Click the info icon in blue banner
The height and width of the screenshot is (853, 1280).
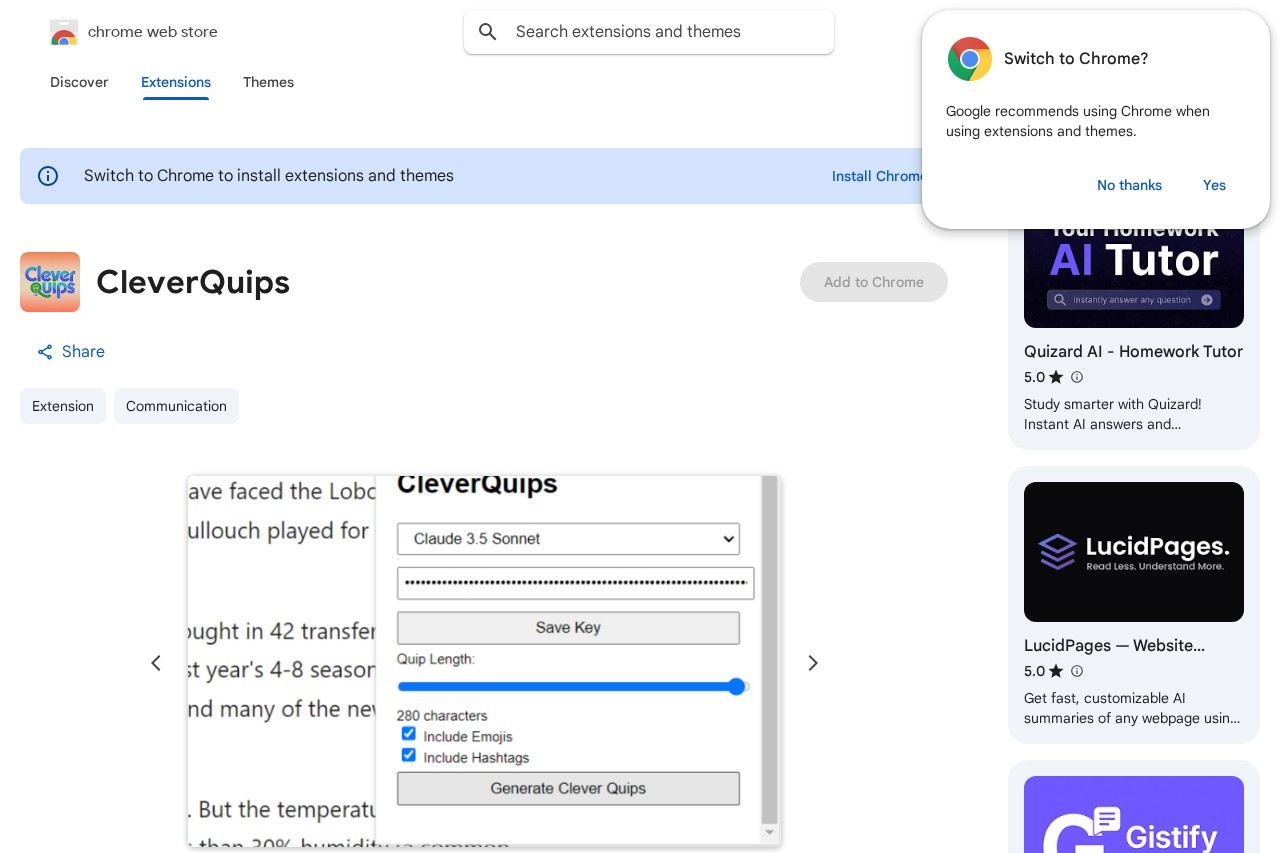(48, 176)
